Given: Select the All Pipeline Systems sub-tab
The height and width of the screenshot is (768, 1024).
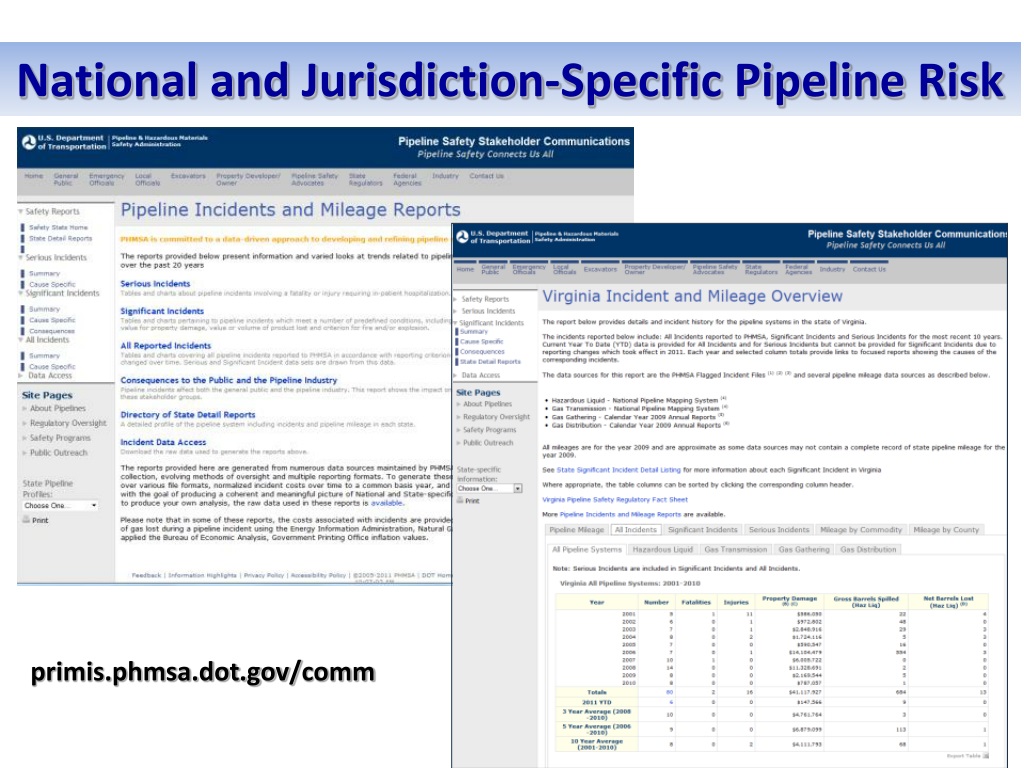Looking at the screenshot, I should tap(586, 550).
